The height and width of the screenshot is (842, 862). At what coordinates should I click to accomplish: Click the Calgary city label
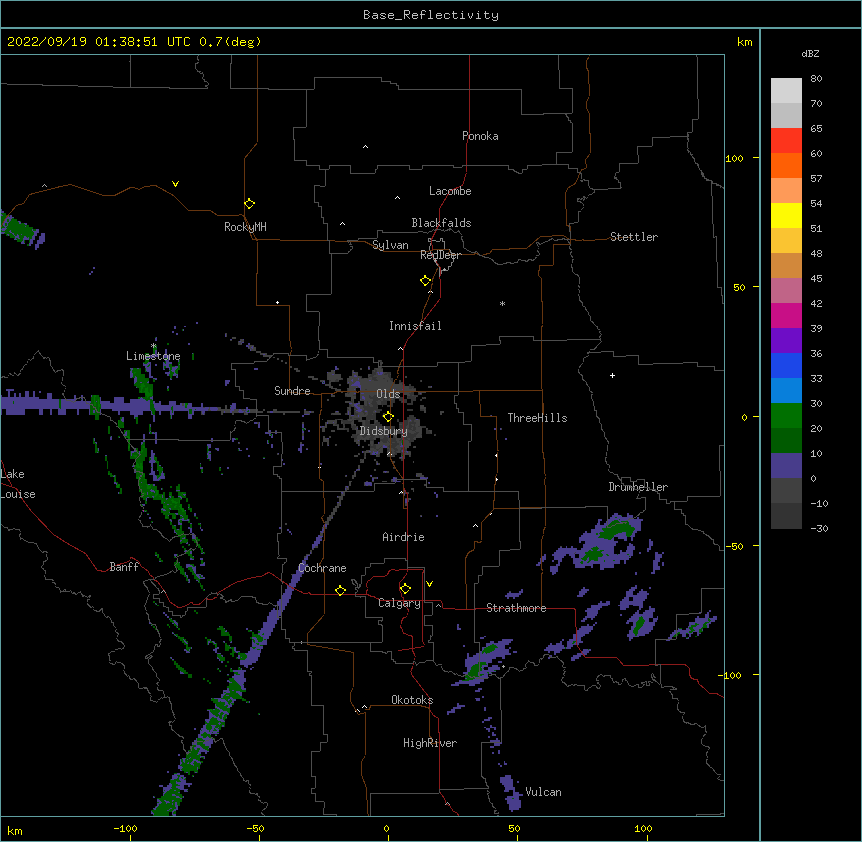click(x=399, y=603)
